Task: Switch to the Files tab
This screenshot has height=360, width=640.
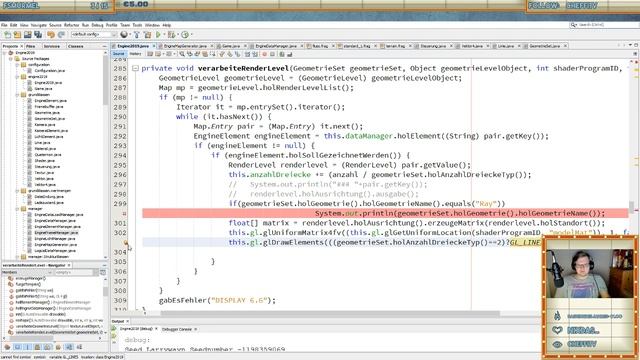Action: [31, 46]
